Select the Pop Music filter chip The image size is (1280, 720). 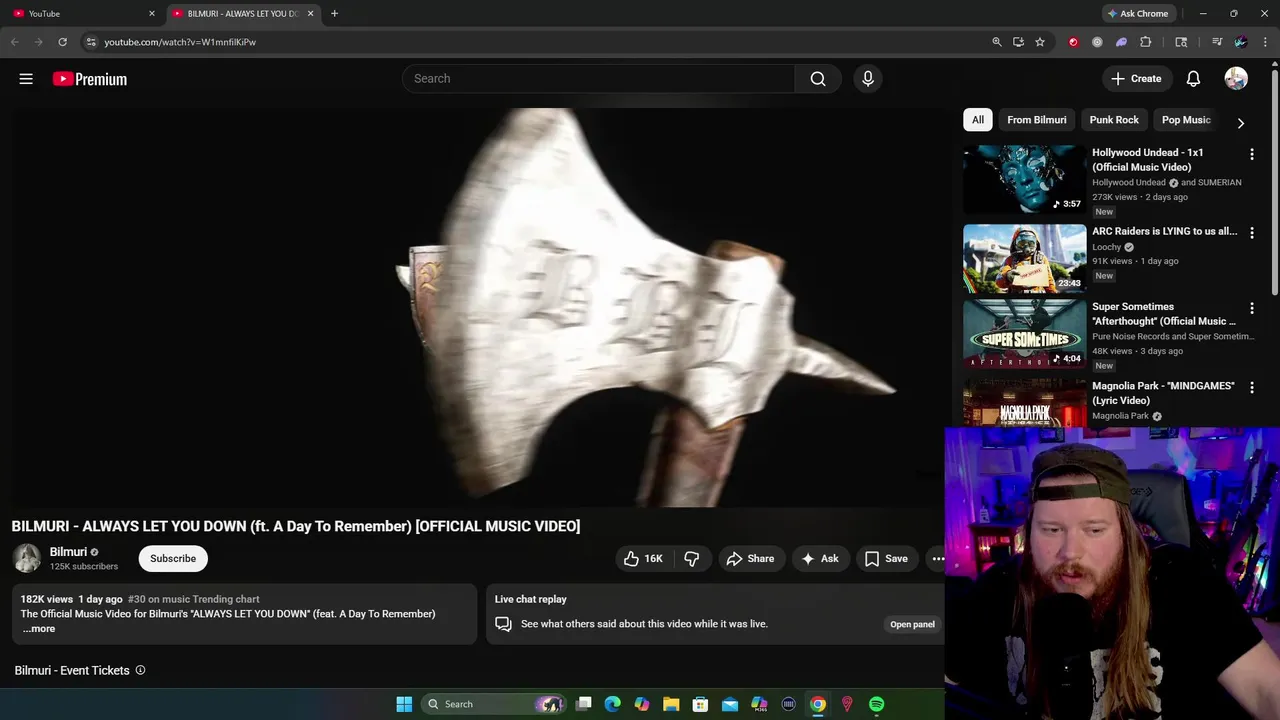[x=1186, y=120]
